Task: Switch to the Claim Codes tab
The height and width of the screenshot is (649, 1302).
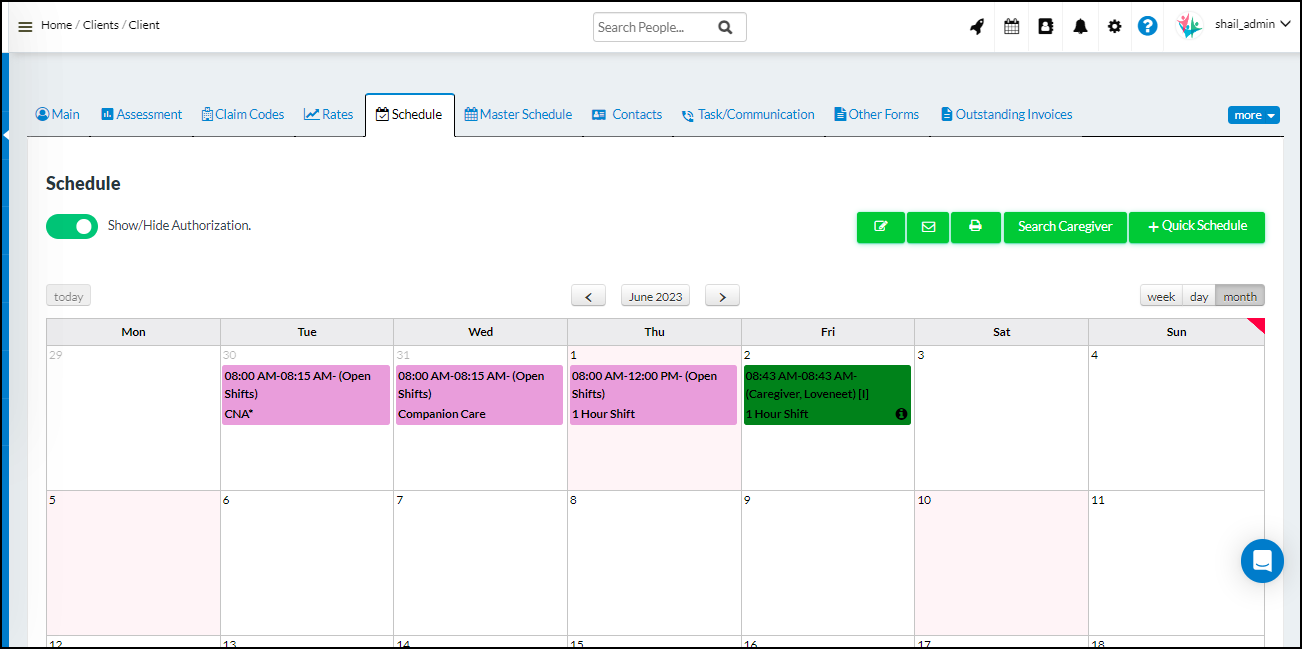Action: 243,115
